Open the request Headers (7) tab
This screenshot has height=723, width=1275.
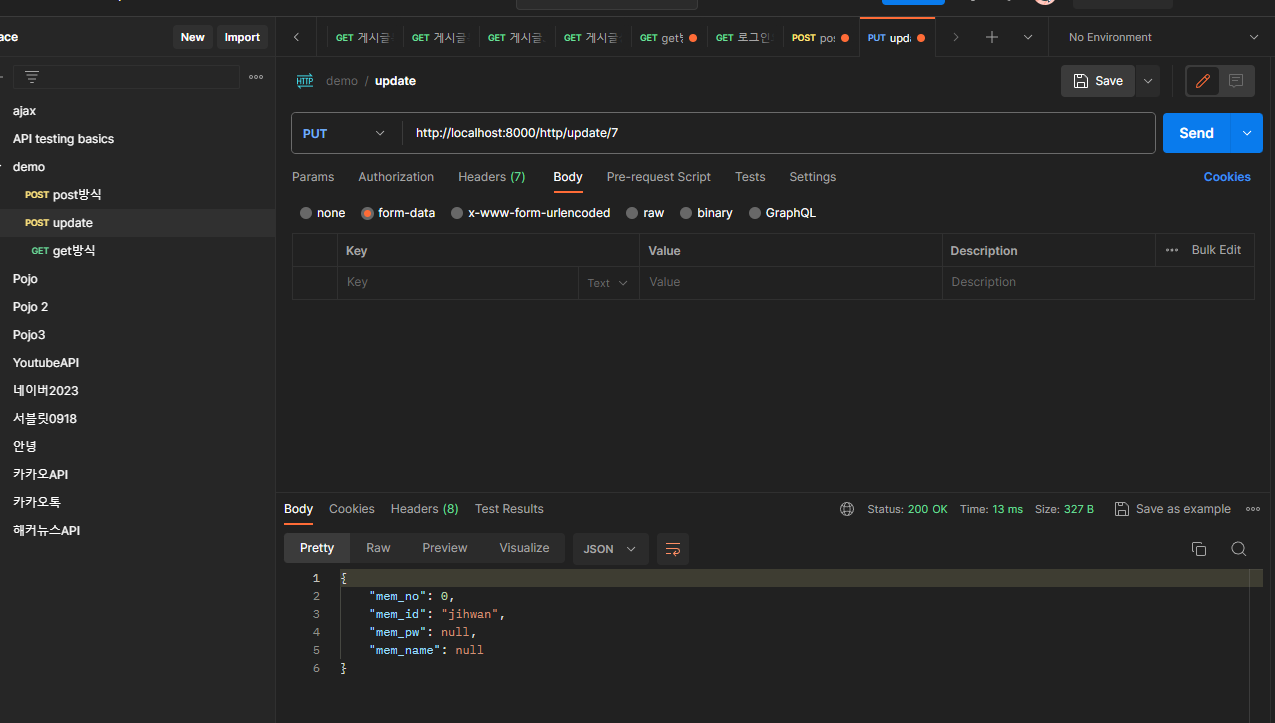point(492,177)
